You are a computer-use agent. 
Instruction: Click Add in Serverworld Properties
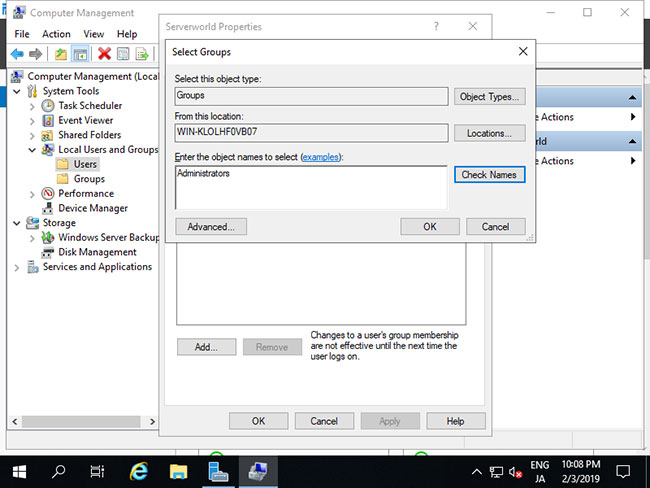(x=206, y=347)
